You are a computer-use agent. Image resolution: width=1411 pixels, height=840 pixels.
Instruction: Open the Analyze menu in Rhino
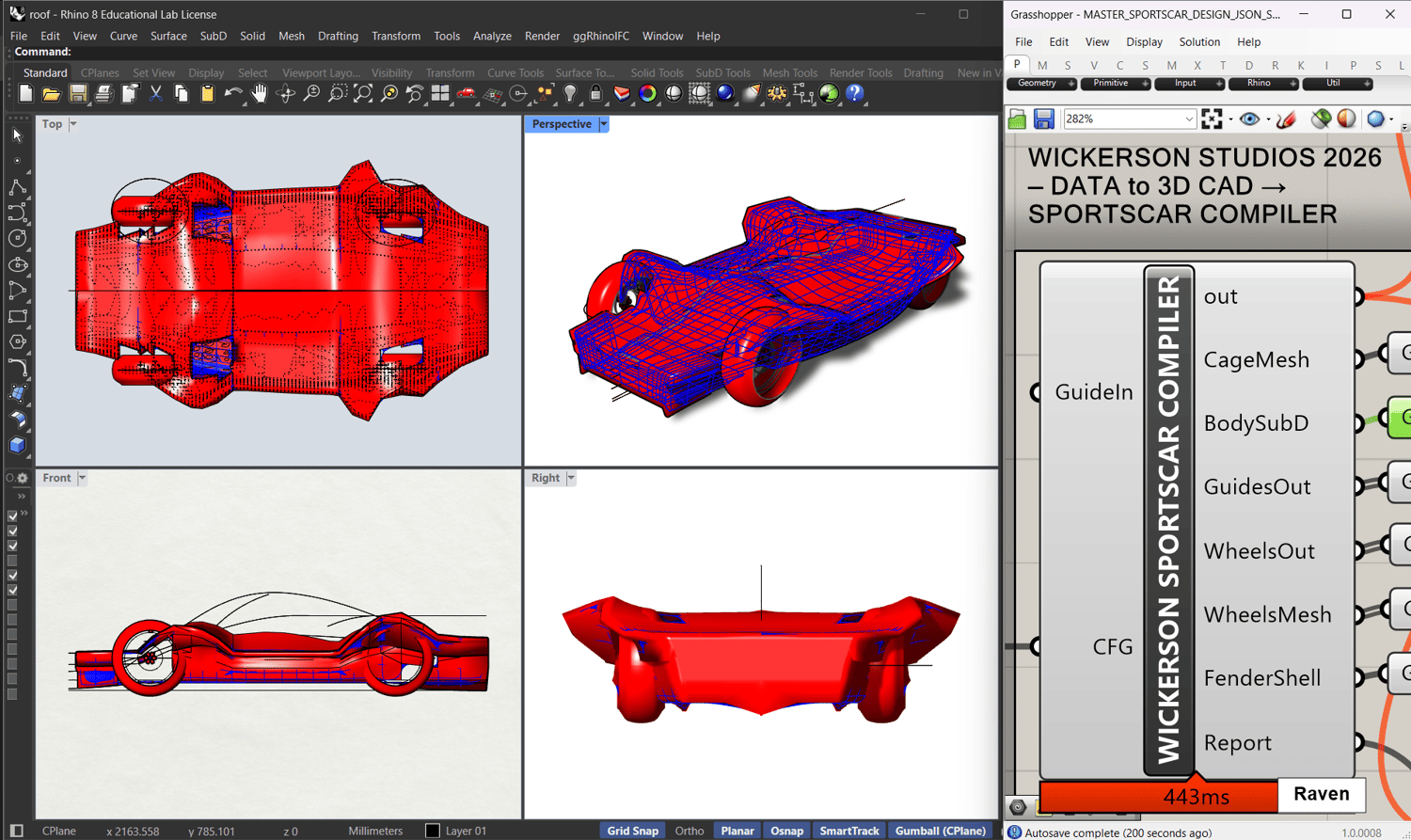click(x=492, y=36)
